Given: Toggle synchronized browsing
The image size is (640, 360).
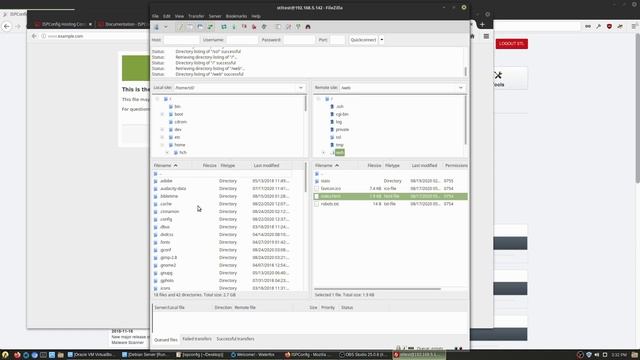Looking at the screenshot, I should click(298, 27).
